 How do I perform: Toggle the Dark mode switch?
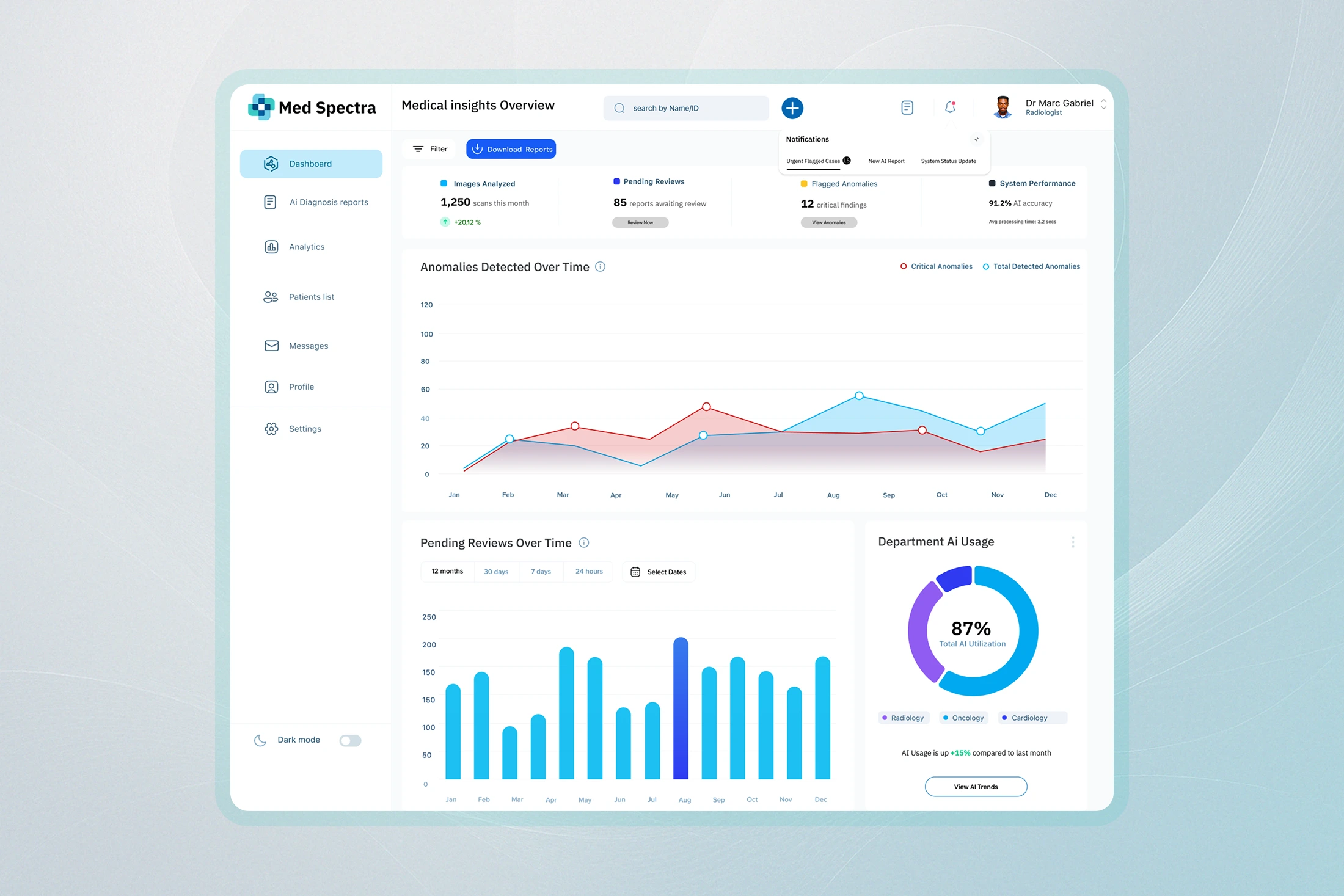(351, 740)
